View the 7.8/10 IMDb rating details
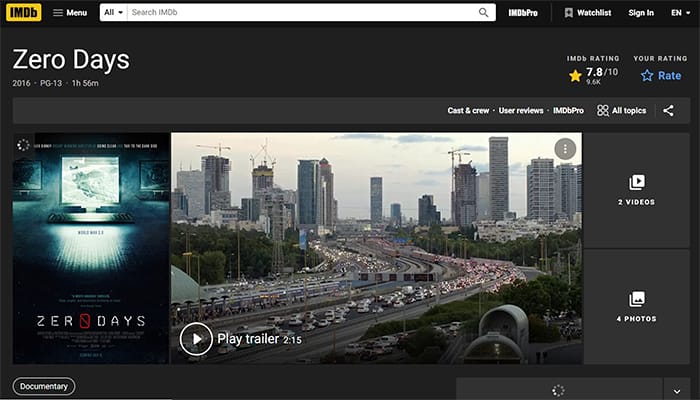The image size is (700, 400). (593, 75)
